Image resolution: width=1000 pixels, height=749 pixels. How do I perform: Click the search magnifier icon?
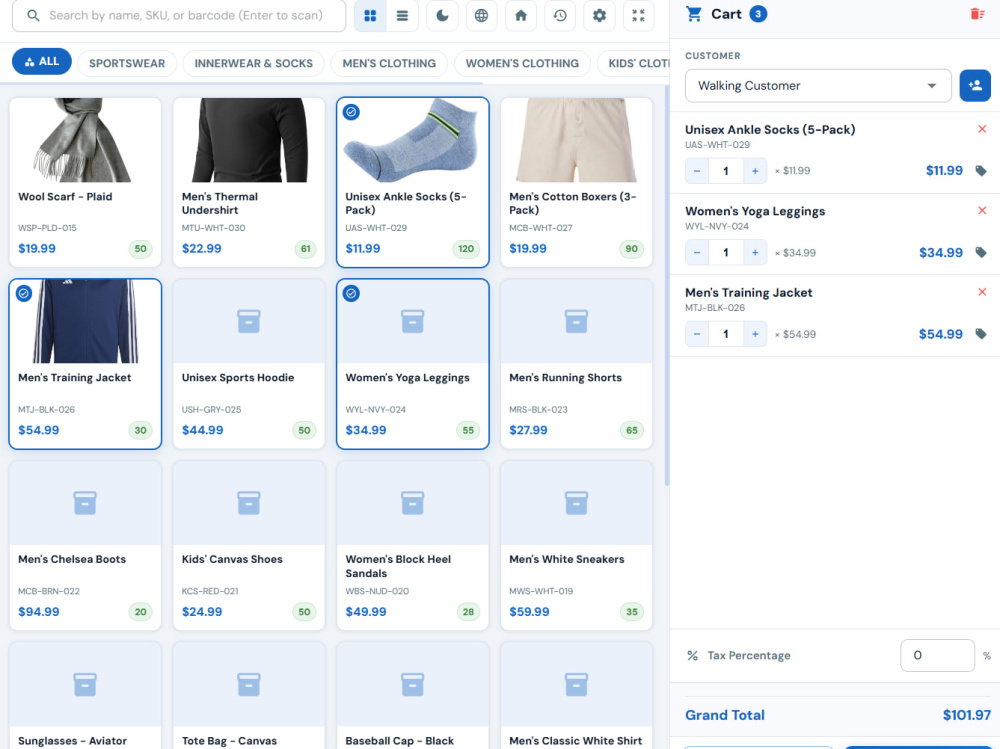[33, 15]
